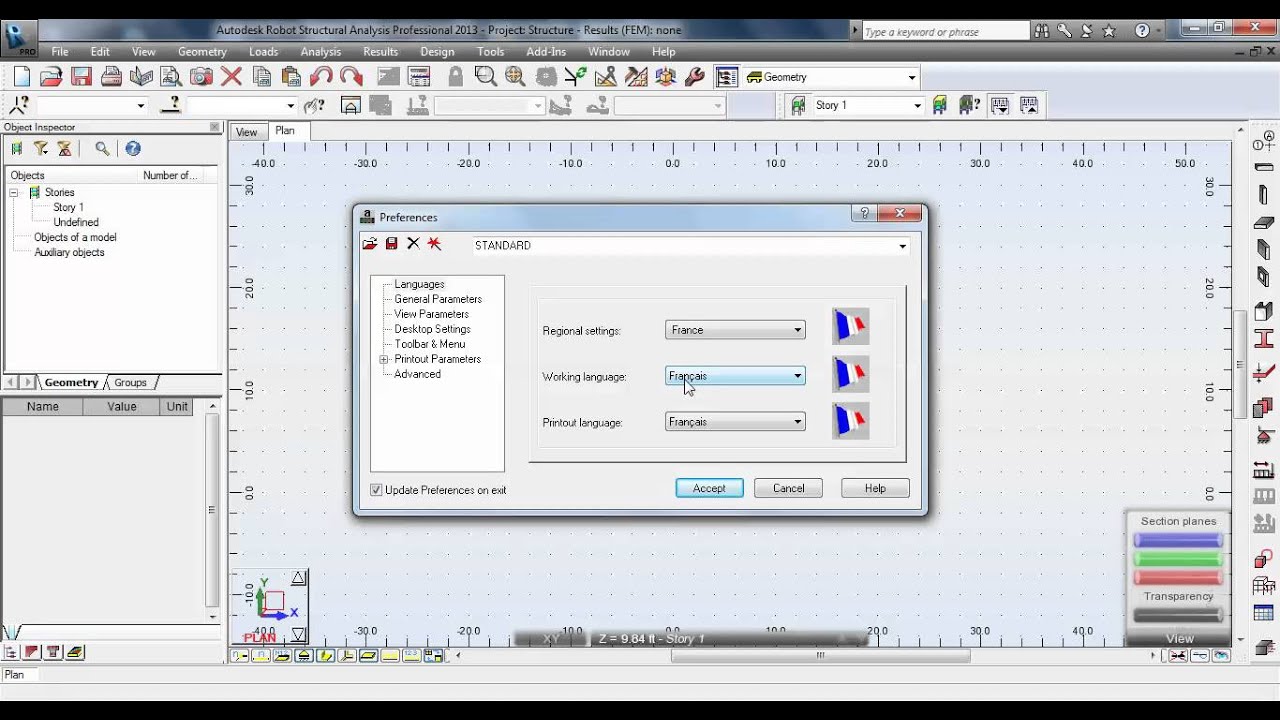
Task: Click the calculator/tables icon in the toolbar
Action: (419, 77)
